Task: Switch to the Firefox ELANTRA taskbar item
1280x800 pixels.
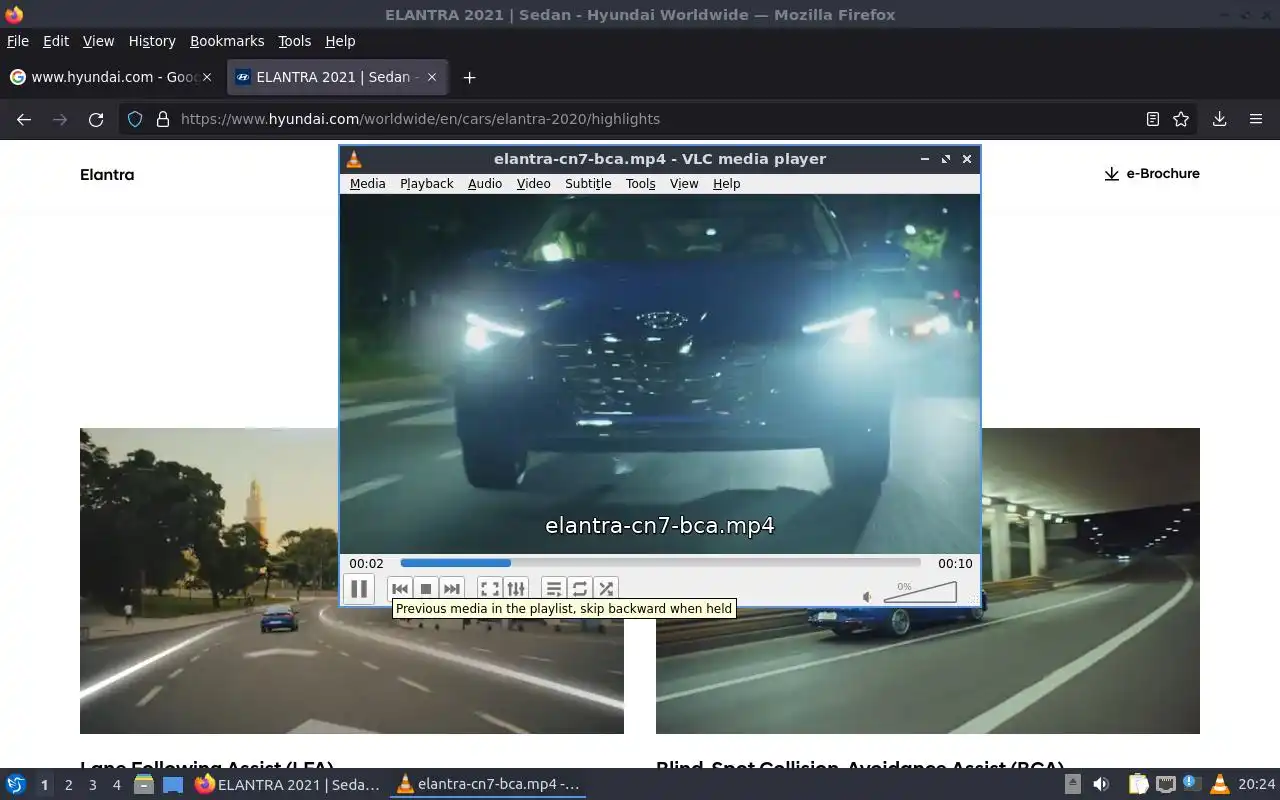Action: [x=288, y=785]
